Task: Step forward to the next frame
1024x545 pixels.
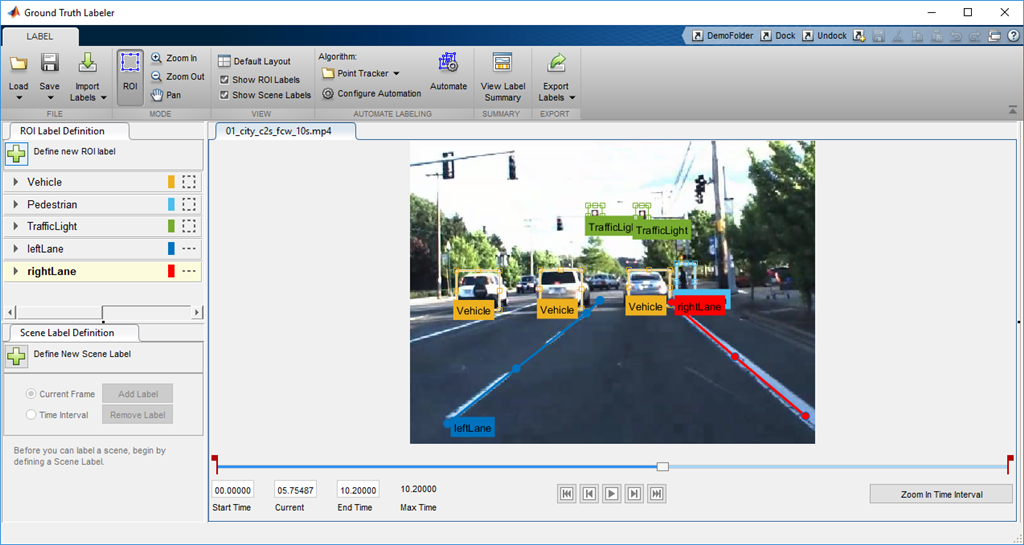Action: (x=634, y=494)
